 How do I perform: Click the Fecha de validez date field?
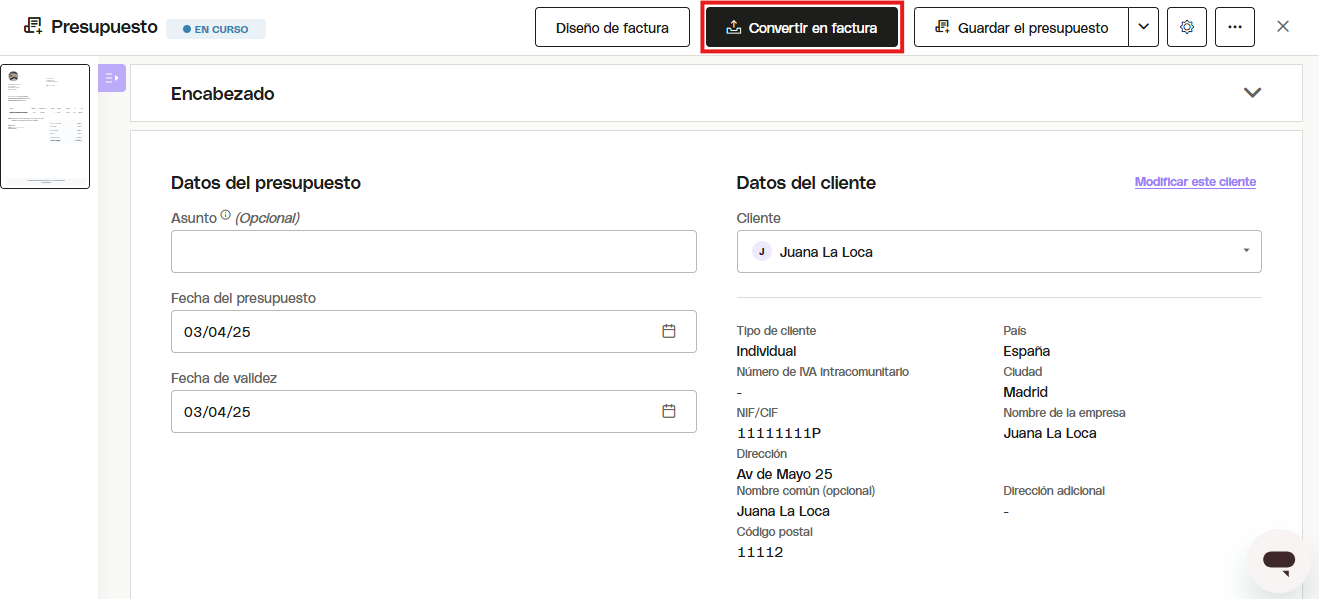tap(434, 411)
